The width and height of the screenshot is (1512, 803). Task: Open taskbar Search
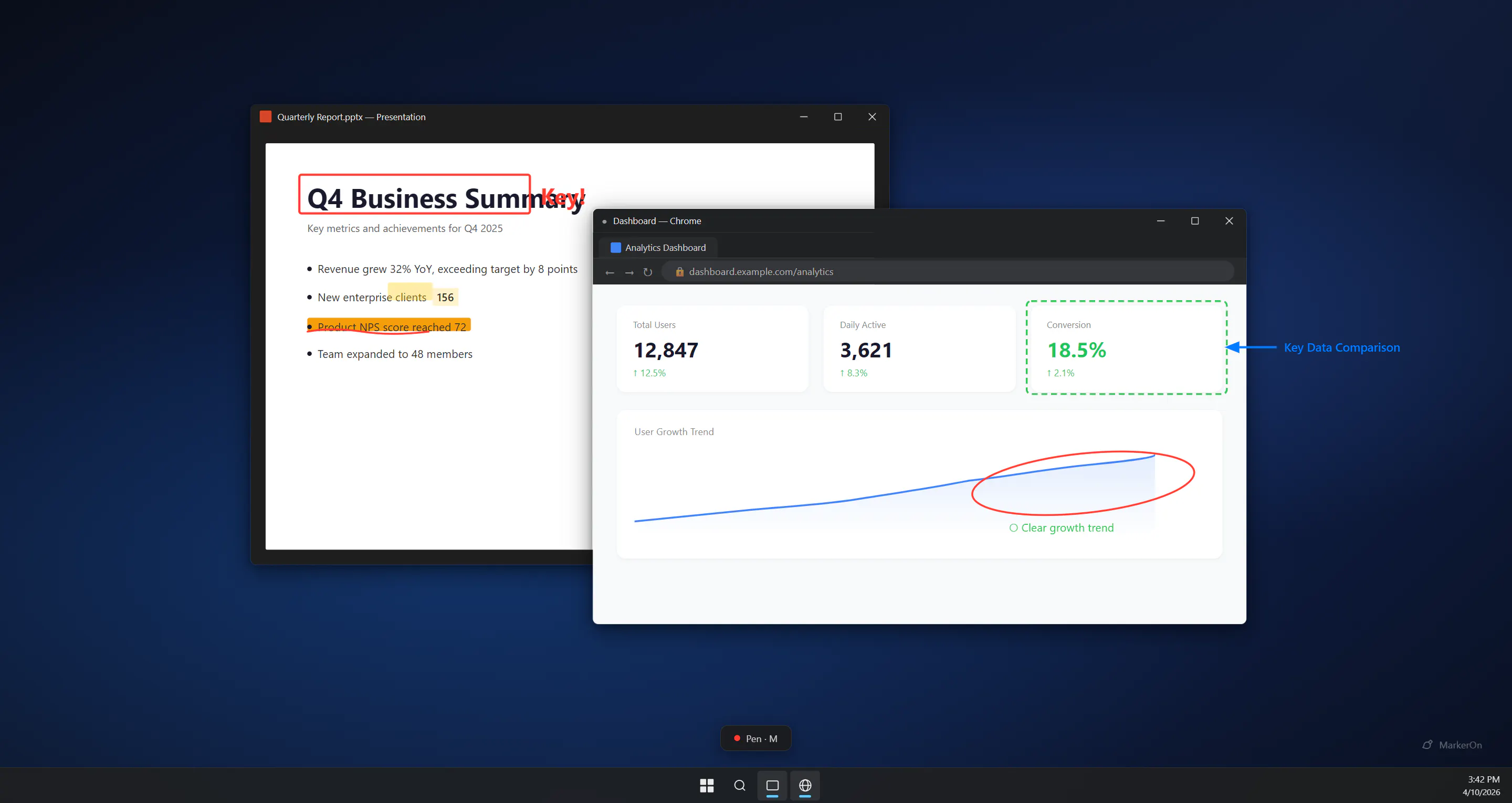coord(740,785)
